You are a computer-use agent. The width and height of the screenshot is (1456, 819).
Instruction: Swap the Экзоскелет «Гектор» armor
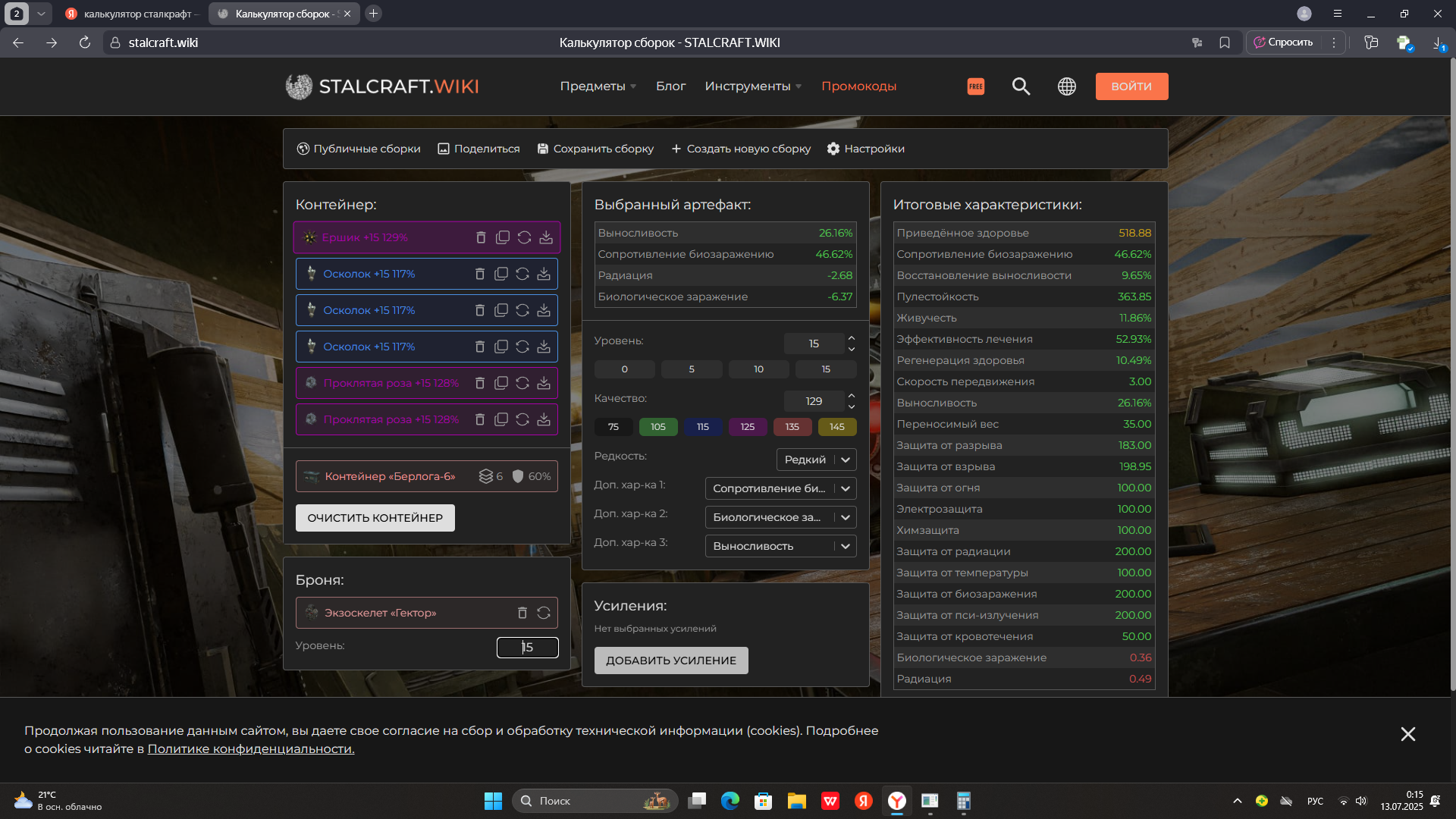544,613
